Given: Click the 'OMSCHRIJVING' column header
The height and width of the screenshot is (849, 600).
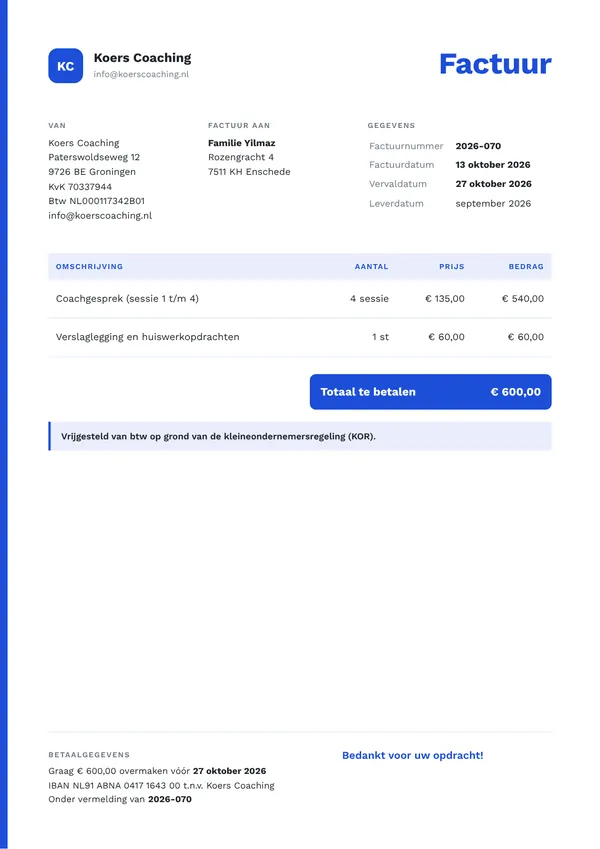Looking at the screenshot, I should pos(89,266).
